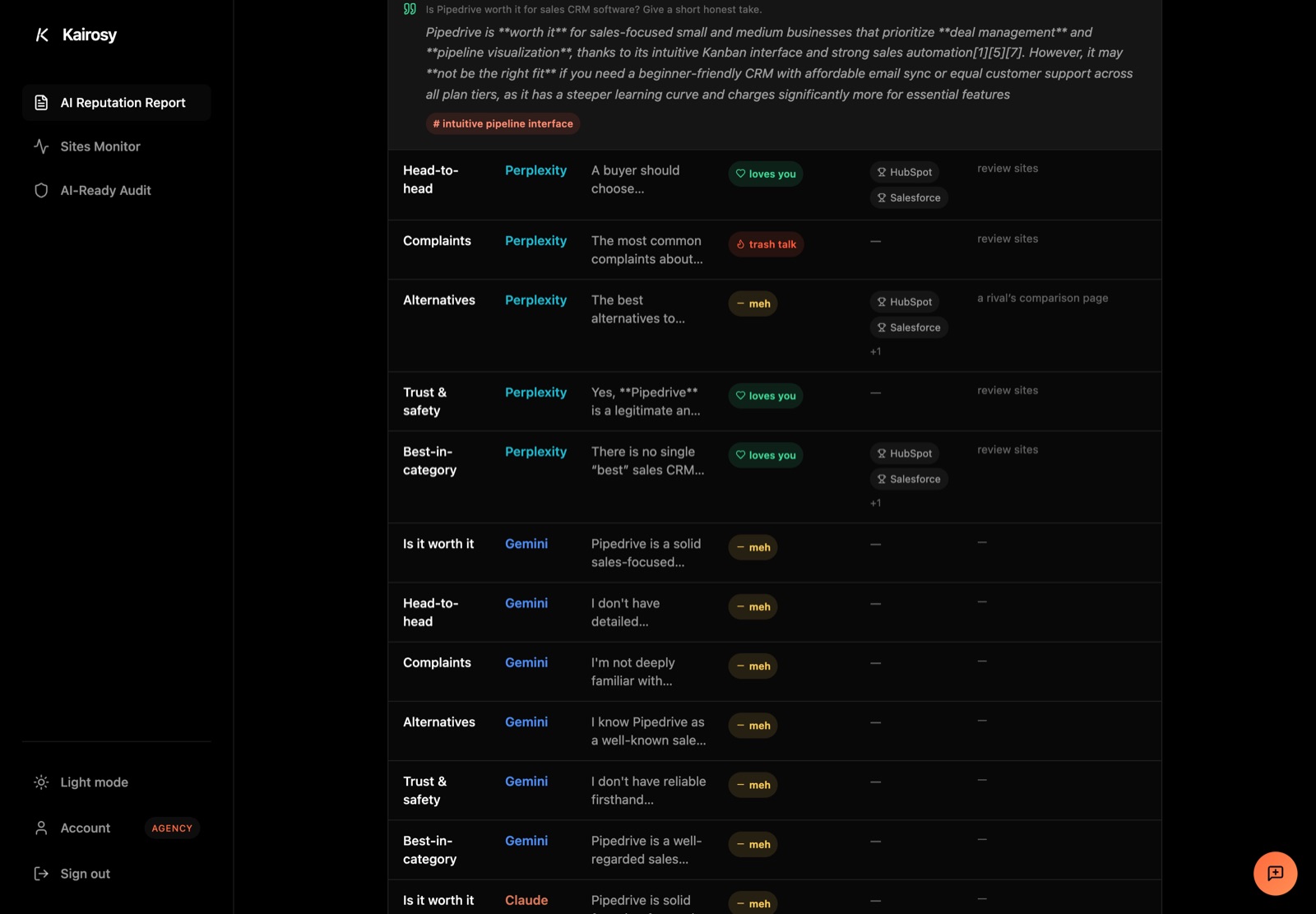
Task: Click the trash talk sentiment badge
Action: [766, 244]
